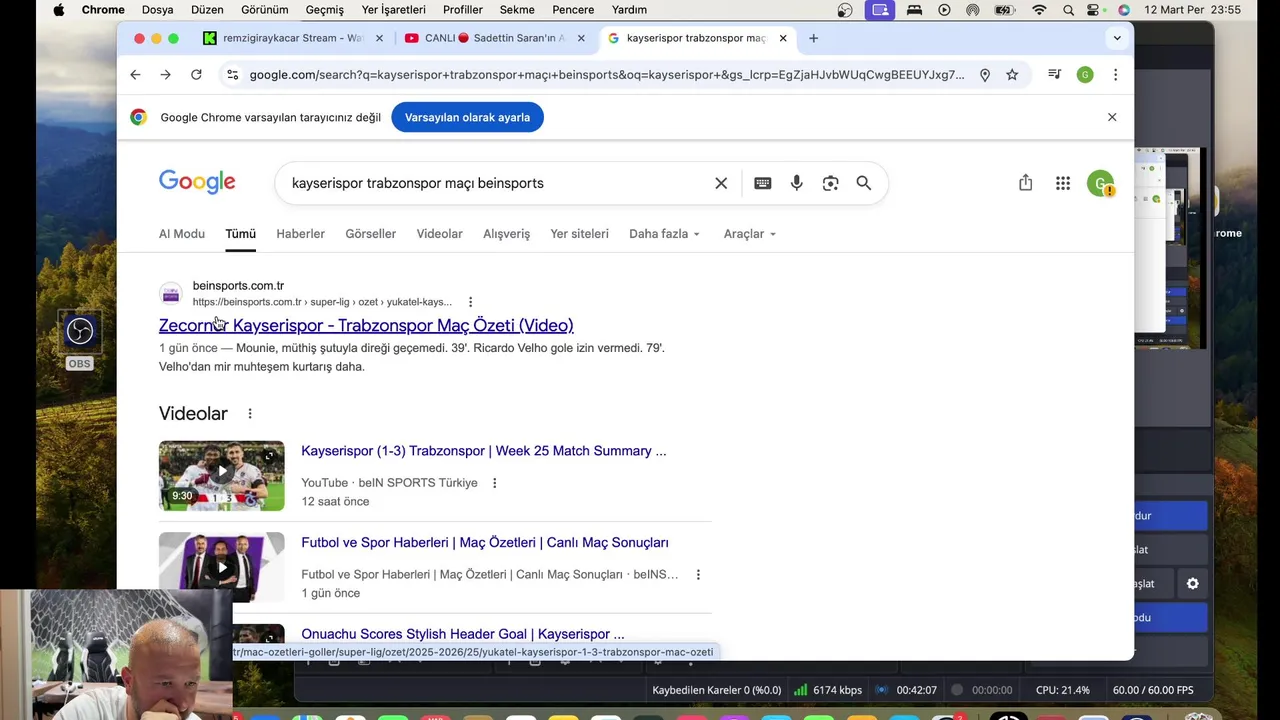Close the CANLI Sadettin Saran tab
Screen dimensions: 1280x720
point(581,38)
